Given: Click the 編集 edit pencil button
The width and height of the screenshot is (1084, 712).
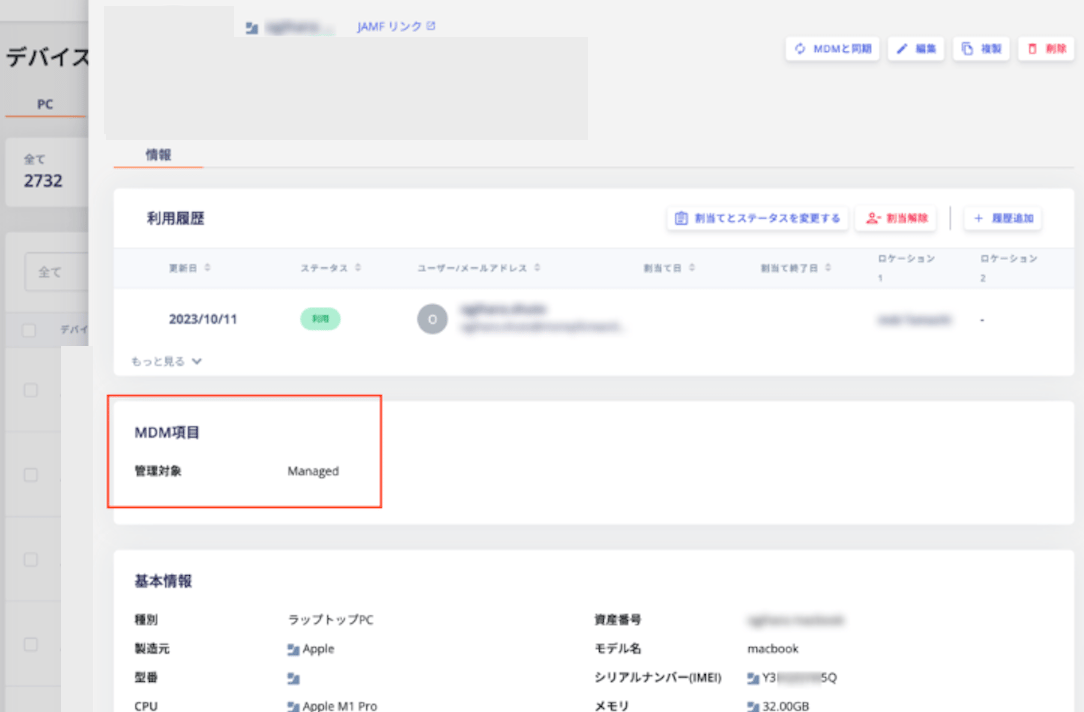Looking at the screenshot, I should pyautogui.click(x=916, y=48).
